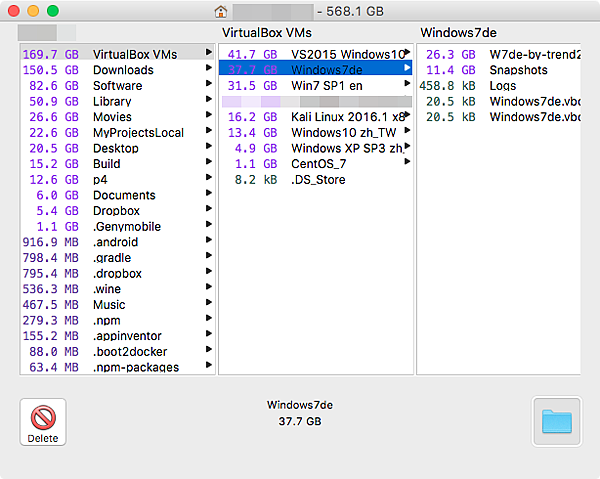This screenshot has width=600, height=479.
Task: Select Windows10 zh_TW entry
Action: coord(316,132)
